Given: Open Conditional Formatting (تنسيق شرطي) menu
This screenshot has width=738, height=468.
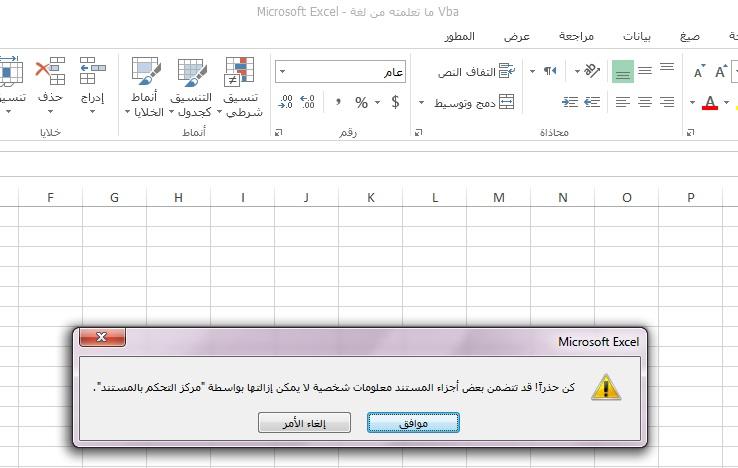Looking at the screenshot, I should tap(241, 87).
